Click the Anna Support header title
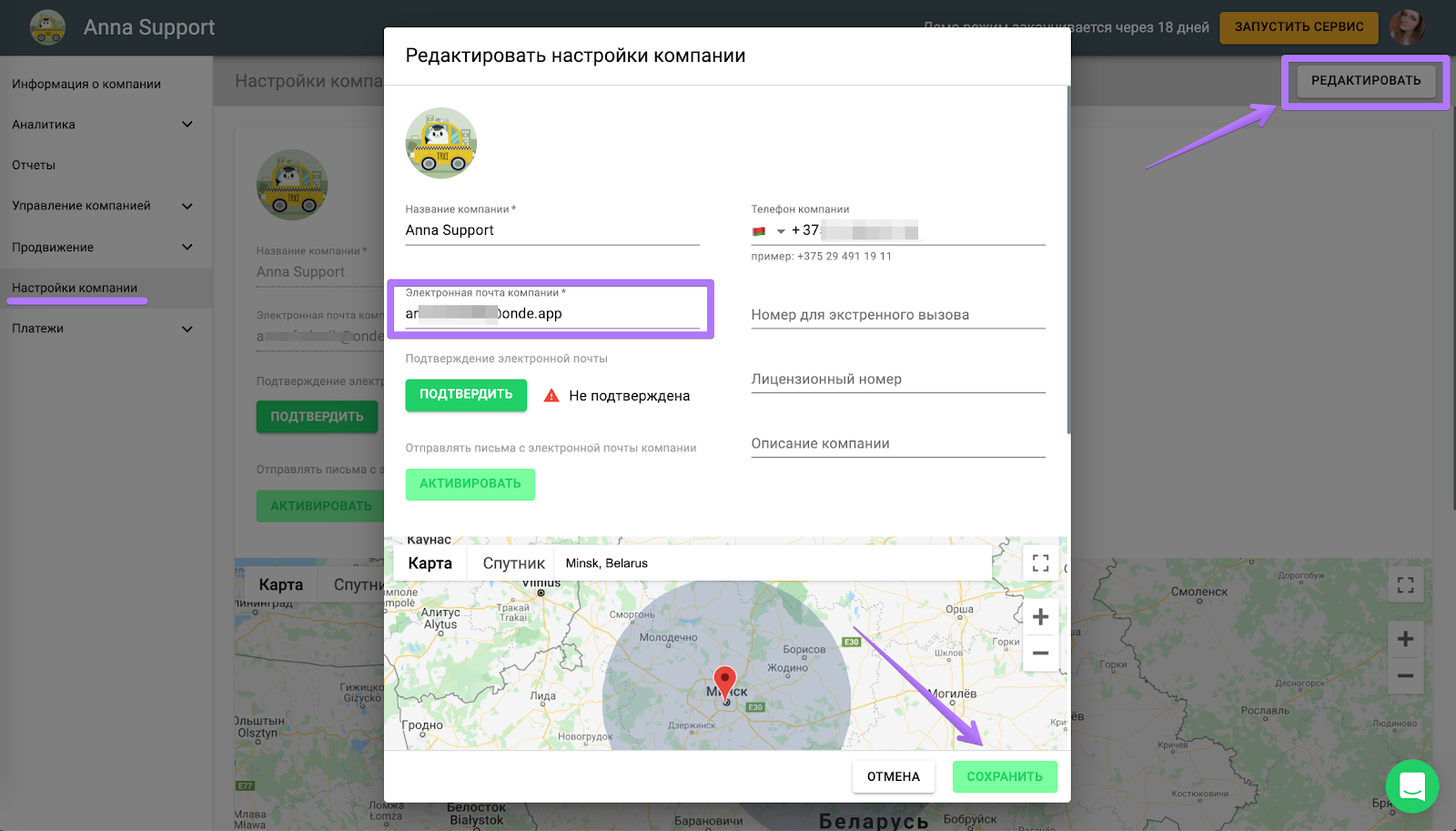 (x=149, y=27)
